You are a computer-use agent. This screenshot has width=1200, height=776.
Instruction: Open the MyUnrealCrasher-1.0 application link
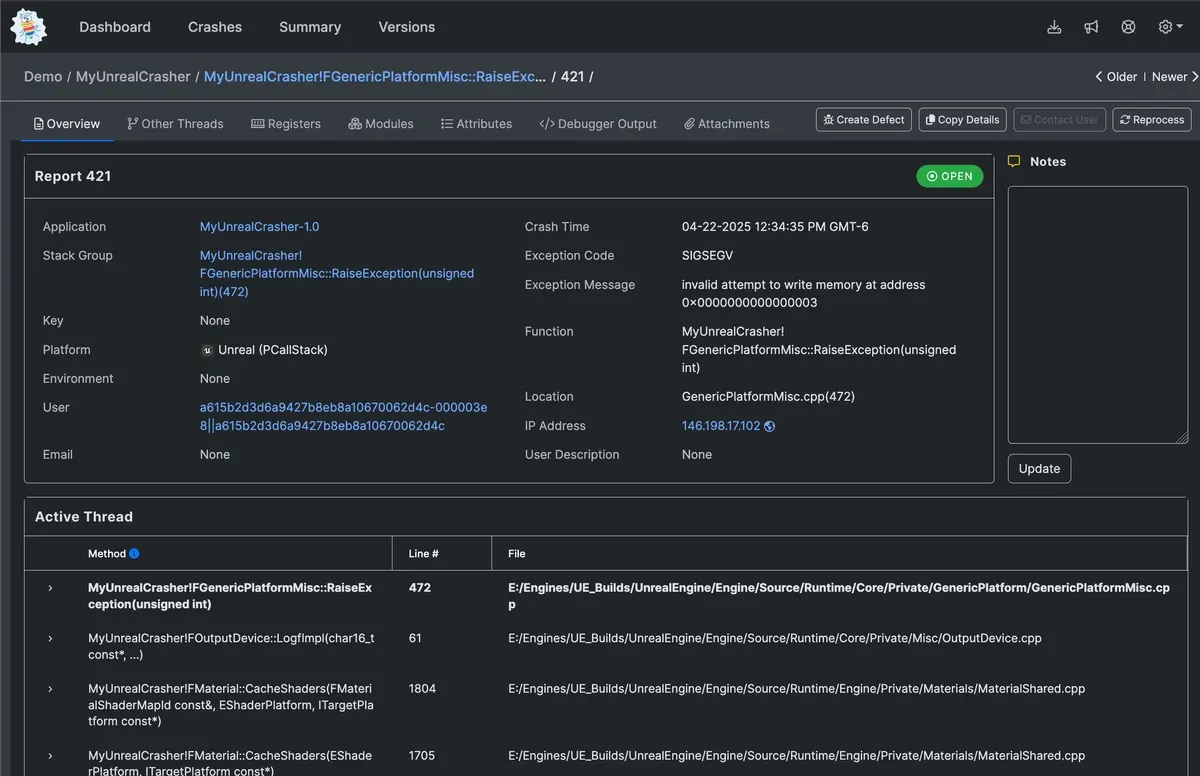click(259, 227)
